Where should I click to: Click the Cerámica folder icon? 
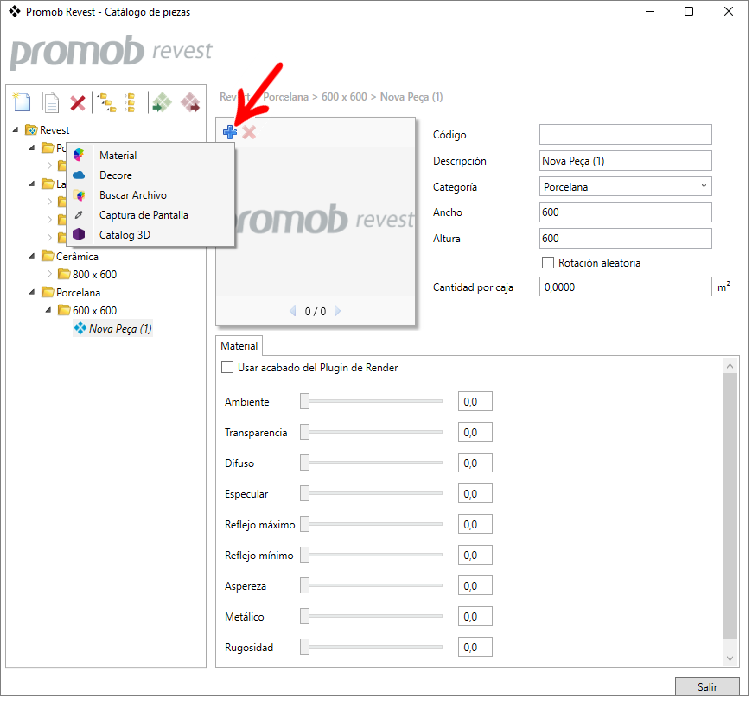coord(48,256)
